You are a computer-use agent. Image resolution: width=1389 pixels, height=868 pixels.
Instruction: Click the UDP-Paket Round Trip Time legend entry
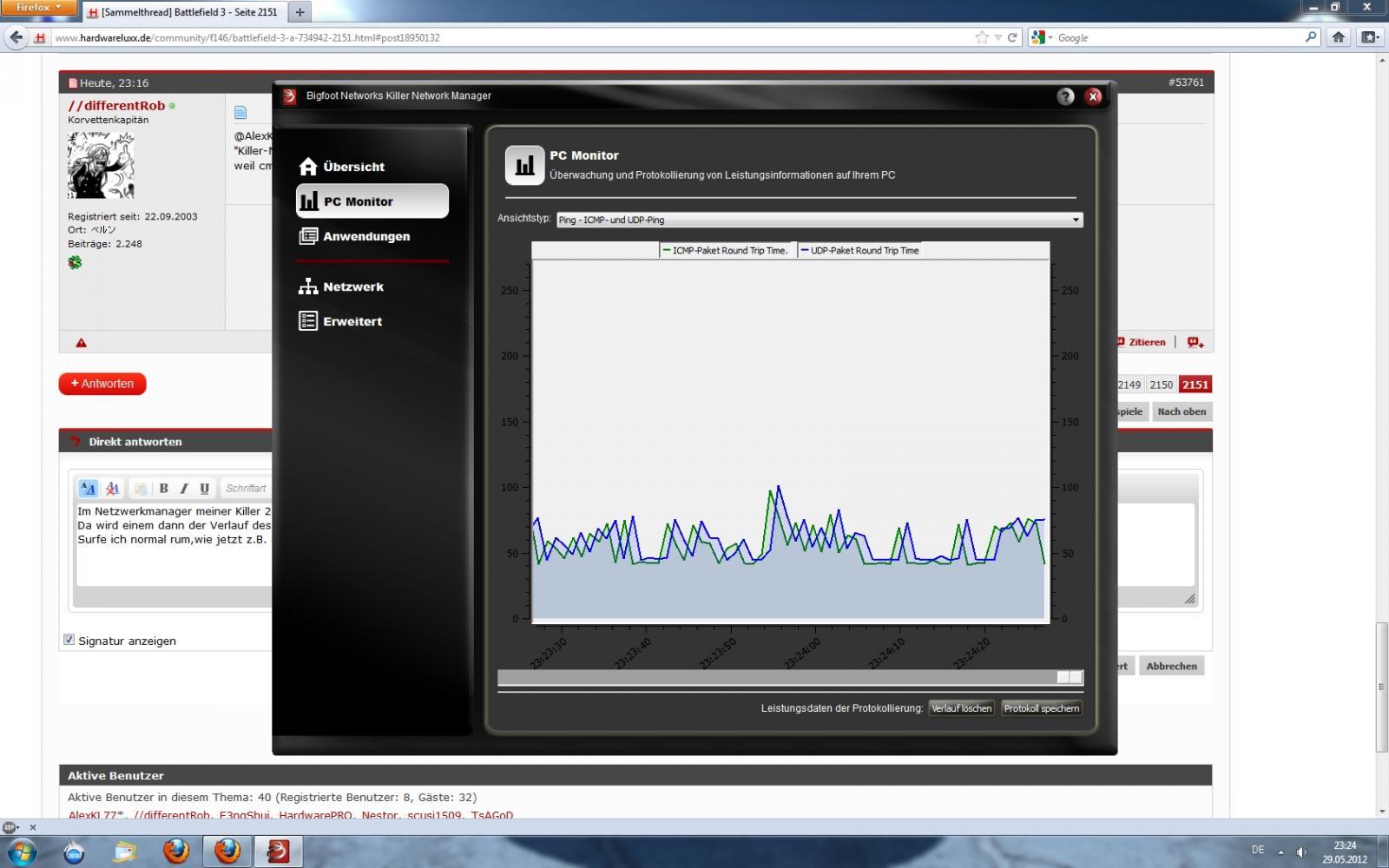(859, 251)
